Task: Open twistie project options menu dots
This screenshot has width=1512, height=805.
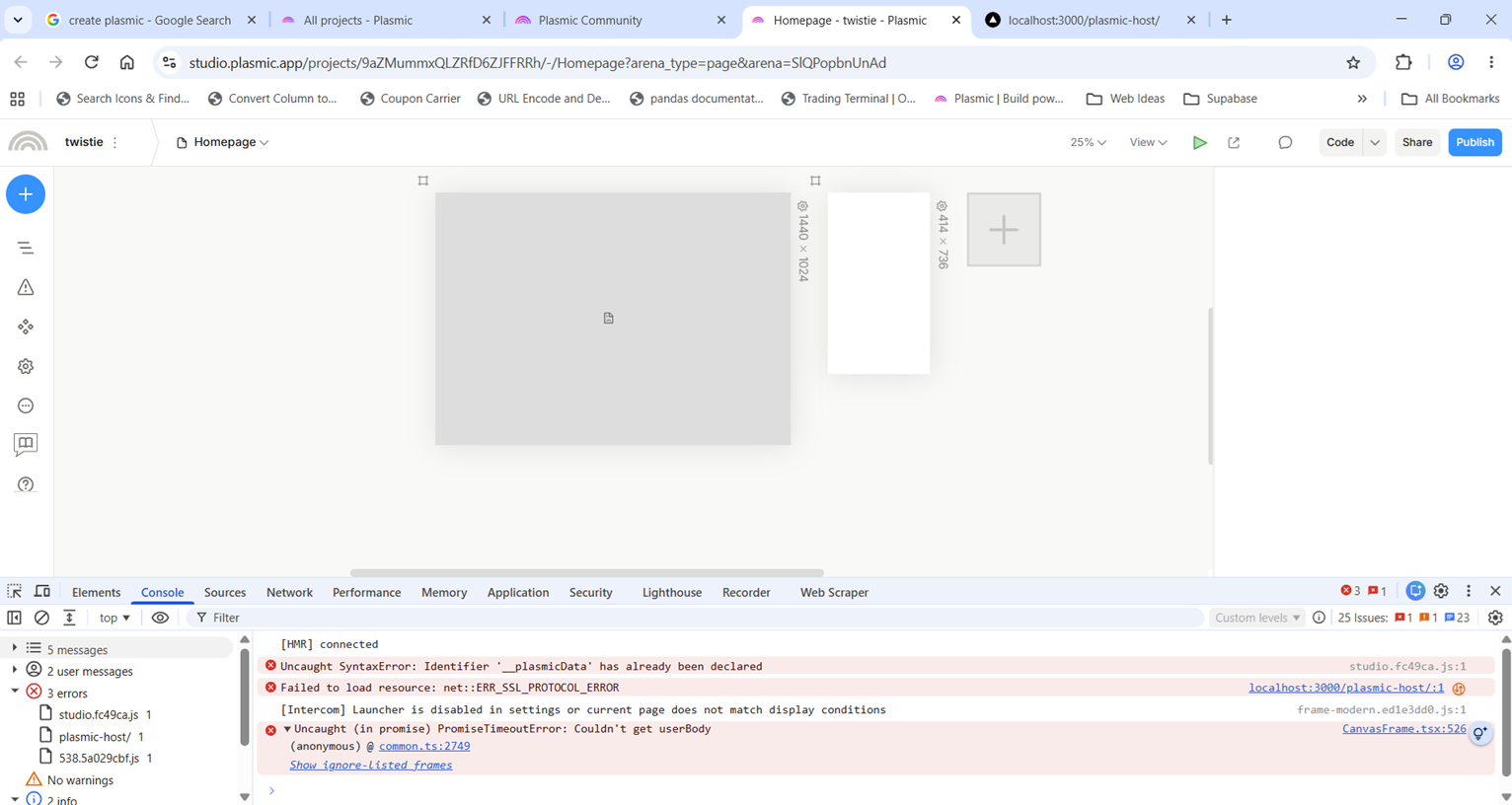Action: (115, 142)
